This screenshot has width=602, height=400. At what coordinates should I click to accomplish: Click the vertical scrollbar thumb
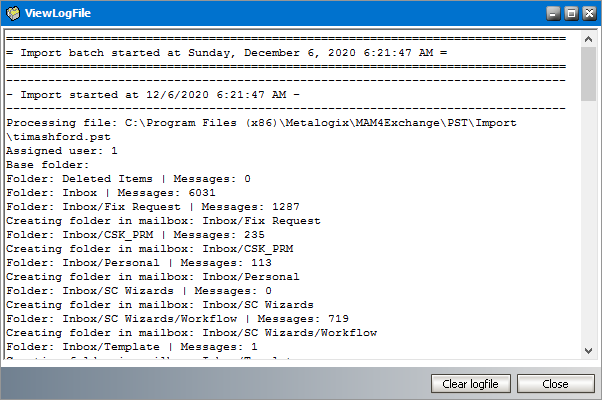(x=588, y=72)
